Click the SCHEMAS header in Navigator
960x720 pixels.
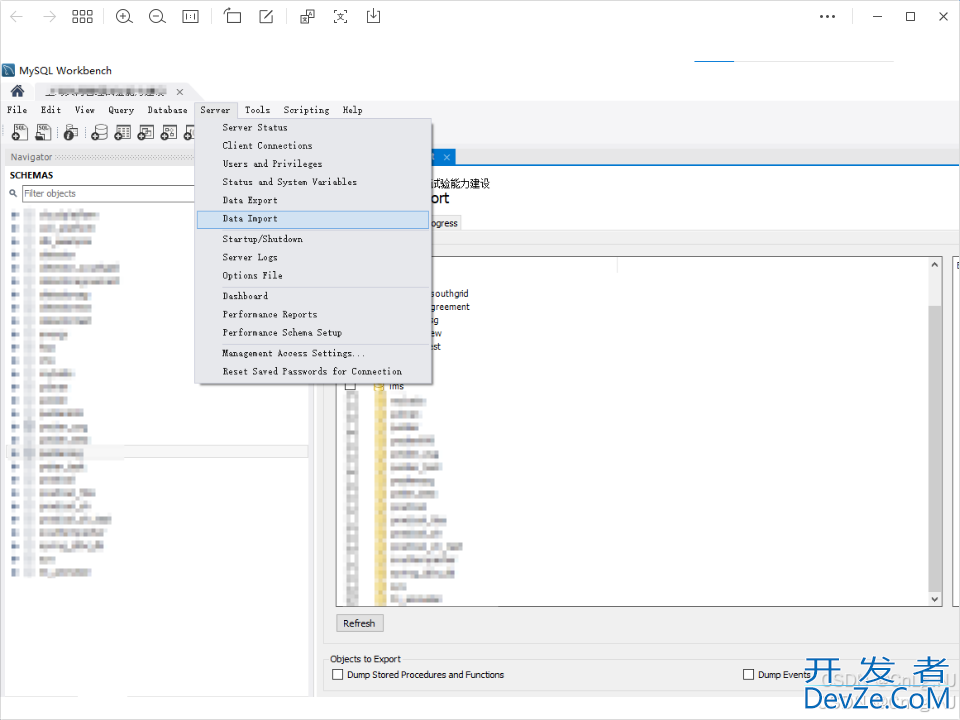point(31,175)
